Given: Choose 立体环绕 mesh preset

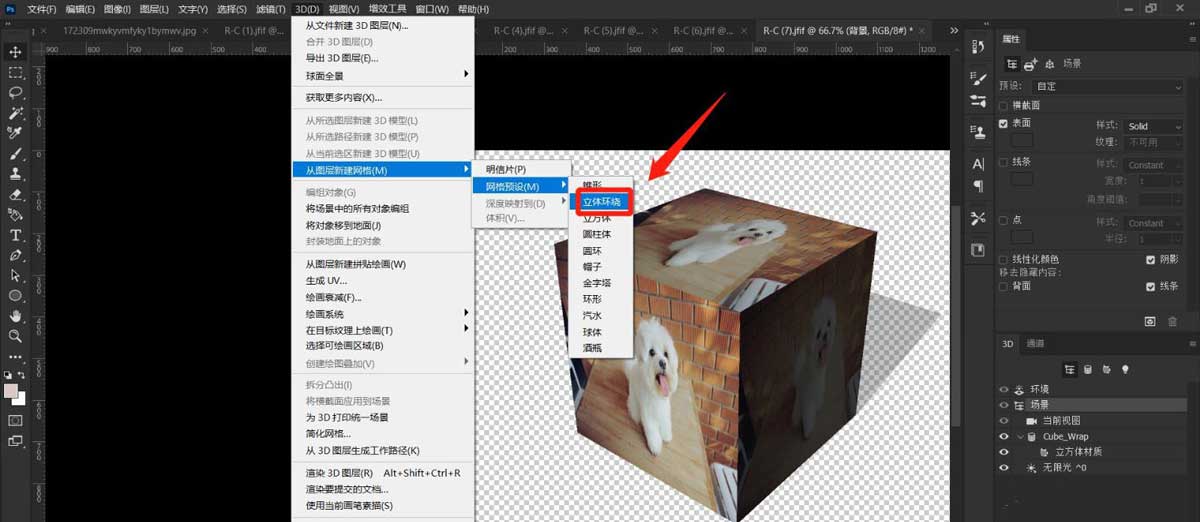Looking at the screenshot, I should point(602,202).
